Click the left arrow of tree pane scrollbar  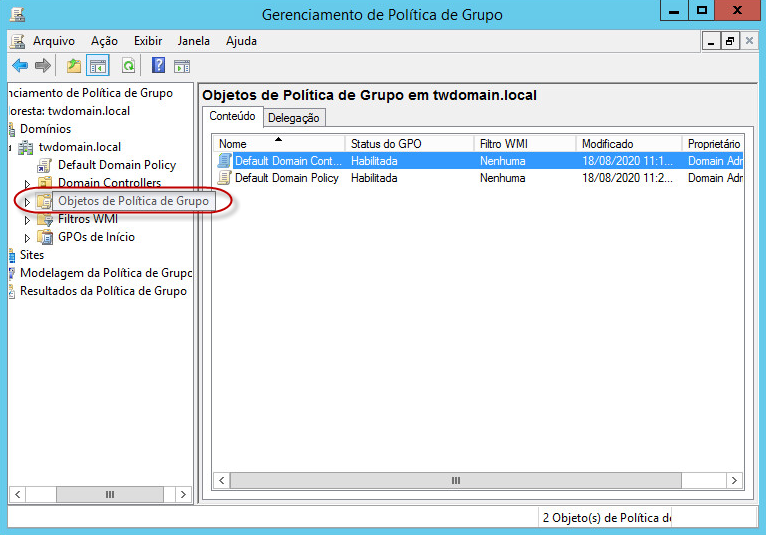click(x=18, y=494)
